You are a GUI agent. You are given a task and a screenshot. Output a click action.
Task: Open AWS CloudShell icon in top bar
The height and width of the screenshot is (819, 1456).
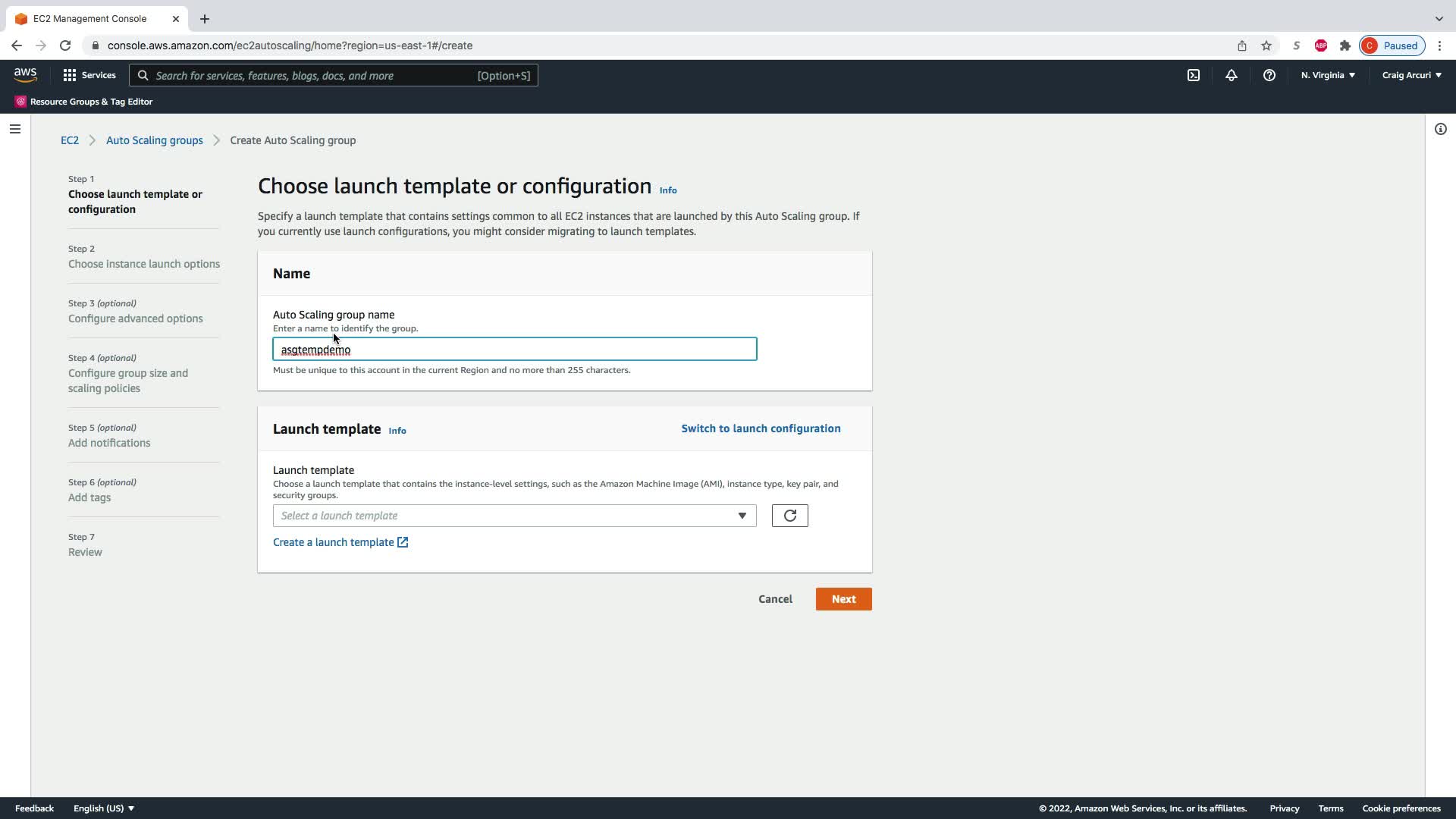pyautogui.click(x=1194, y=75)
